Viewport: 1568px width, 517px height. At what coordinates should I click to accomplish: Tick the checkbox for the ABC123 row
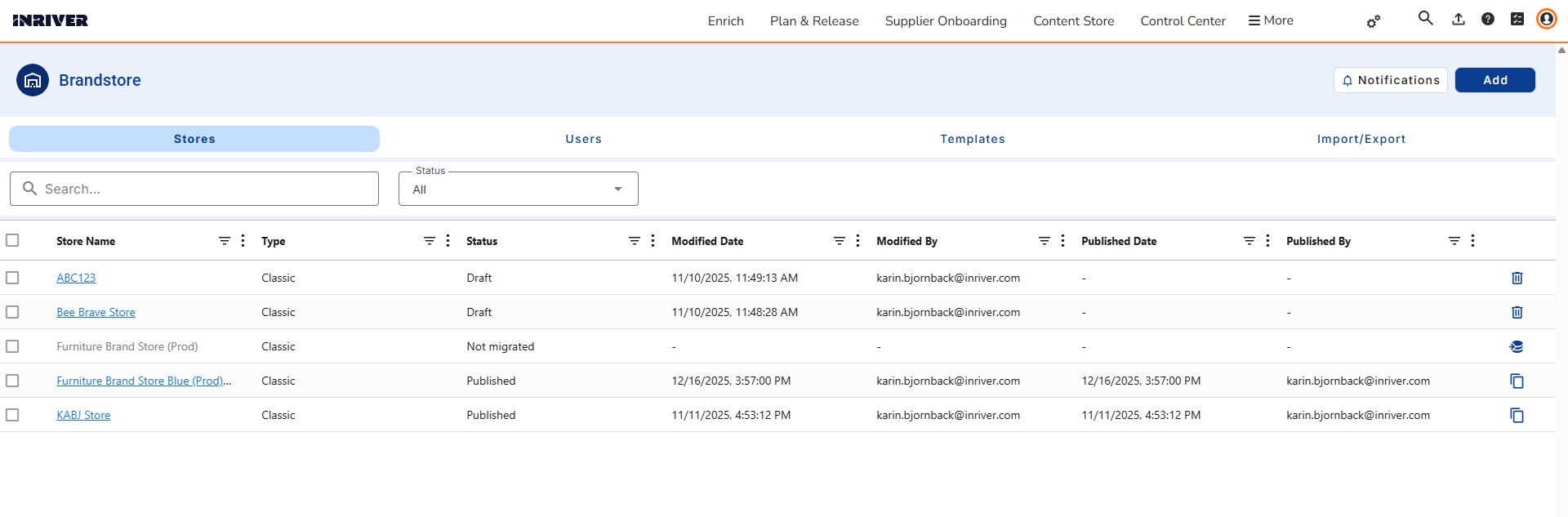(x=12, y=278)
